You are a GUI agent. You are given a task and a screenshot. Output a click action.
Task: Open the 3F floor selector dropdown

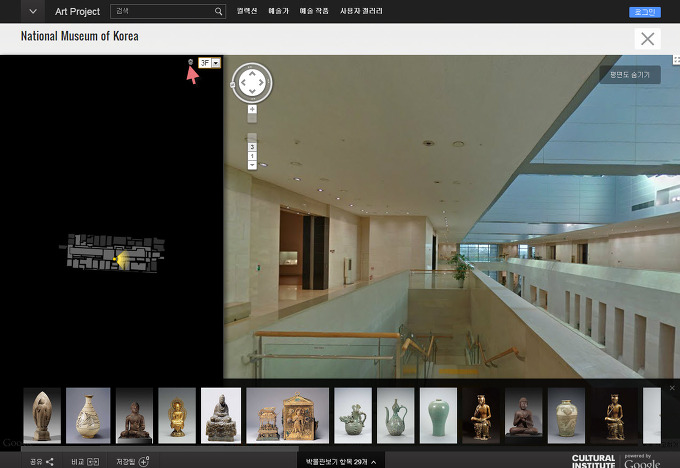209,62
